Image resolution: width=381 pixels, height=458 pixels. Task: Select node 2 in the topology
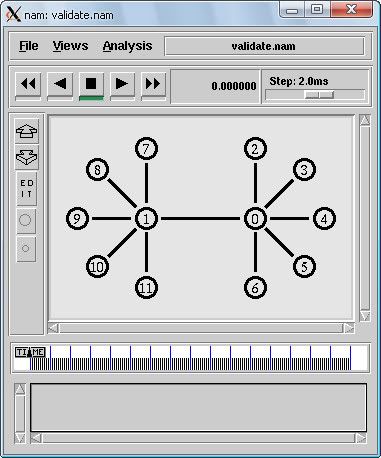(x=255, y=149)
